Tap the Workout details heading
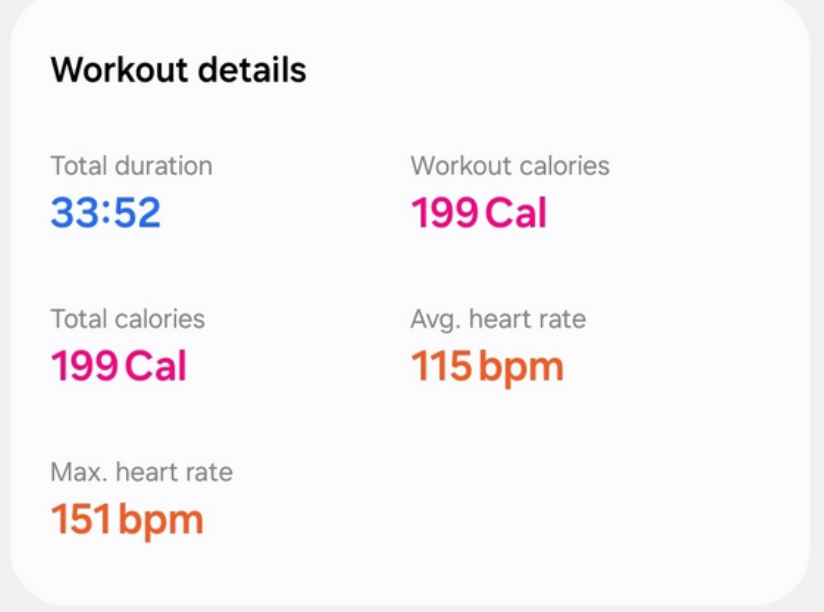This screenshot has width=824, height=612. point(178,70)
